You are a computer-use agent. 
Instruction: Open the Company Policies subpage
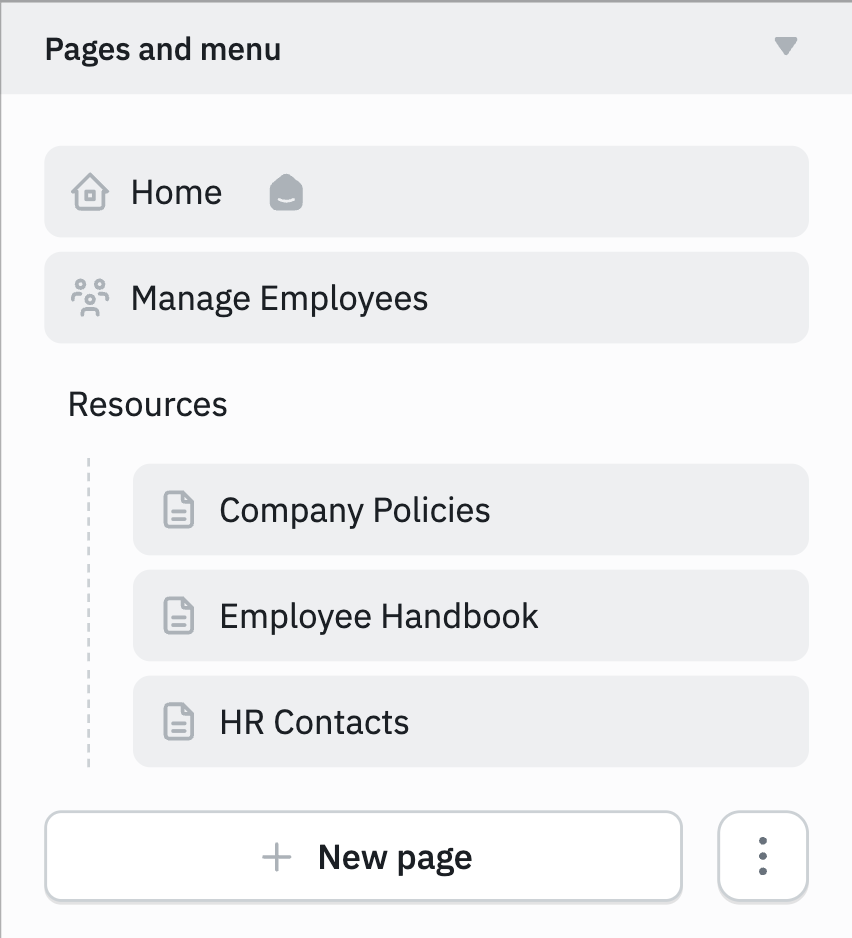[355, 510]
